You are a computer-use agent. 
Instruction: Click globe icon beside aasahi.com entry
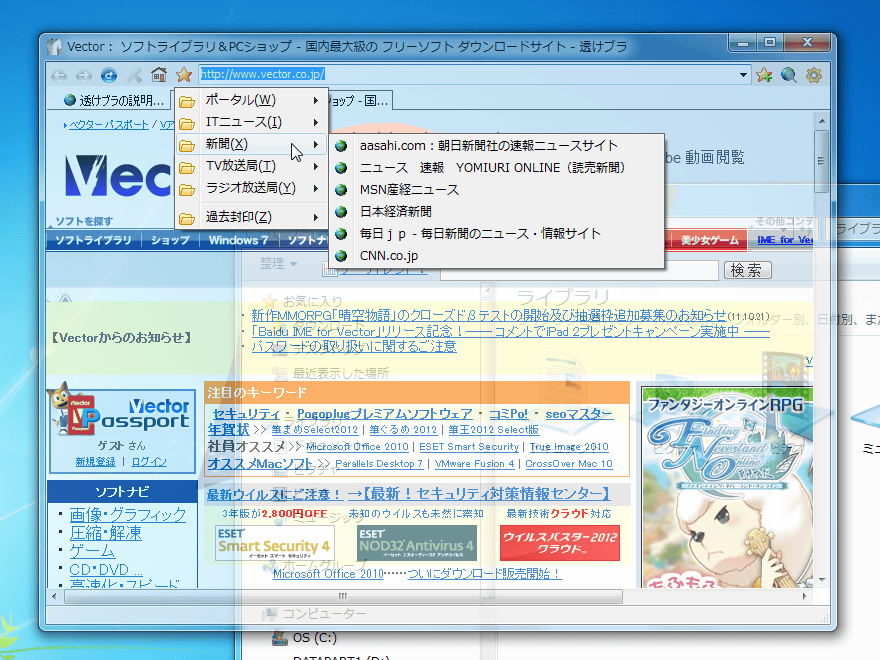(341, 146)
